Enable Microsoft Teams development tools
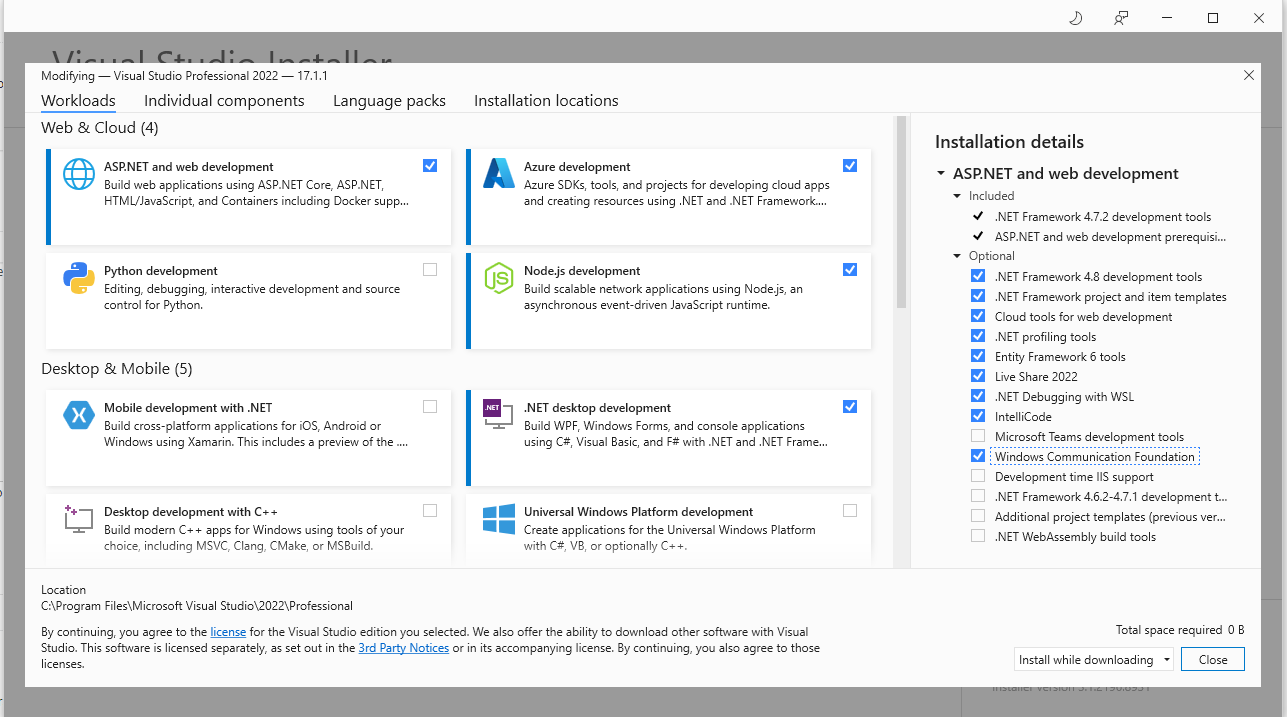This screenshot has width=1287, height=717. [x=977, y=435]
